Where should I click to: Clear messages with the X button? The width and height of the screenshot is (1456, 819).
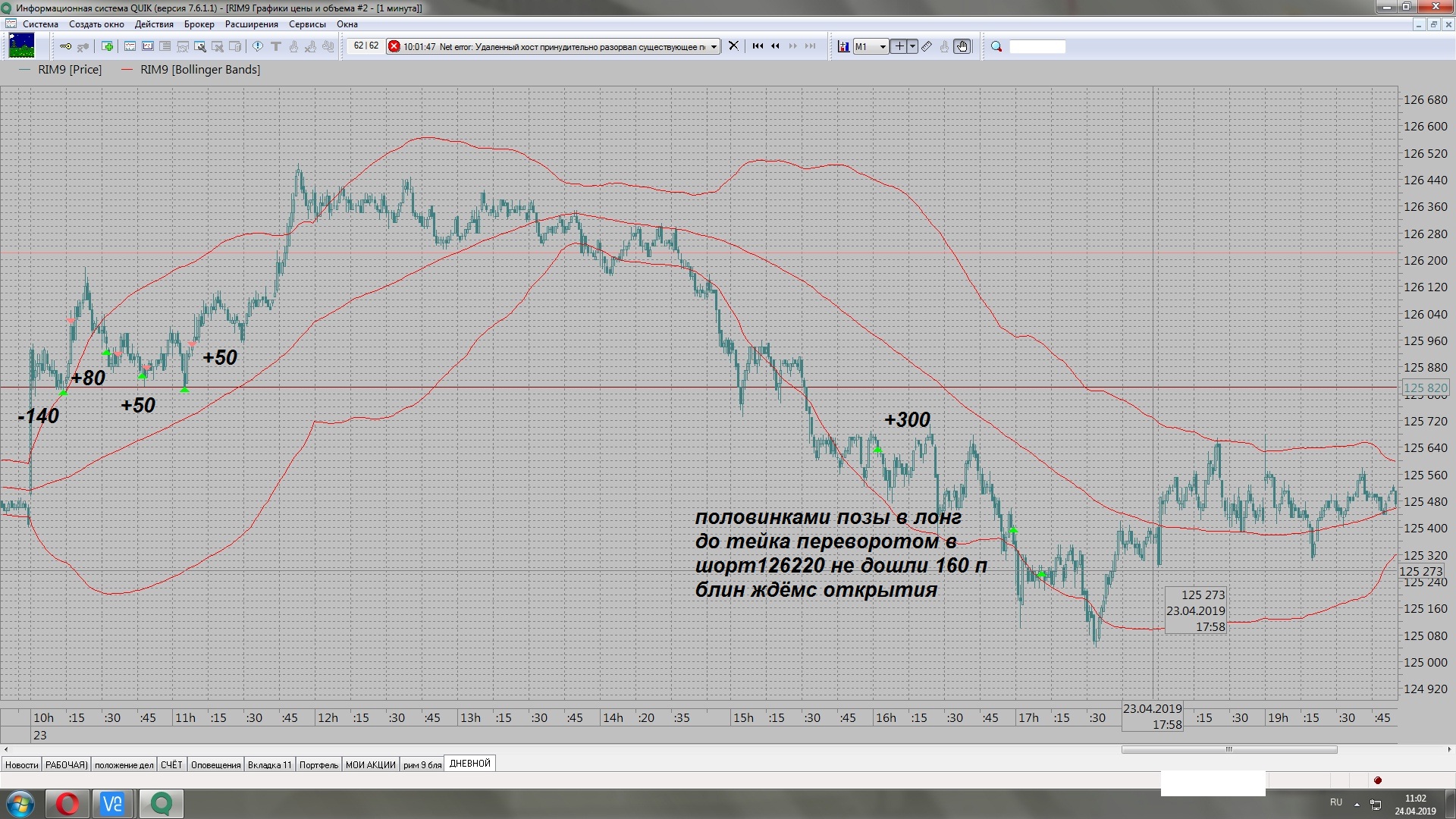point(733,46)
